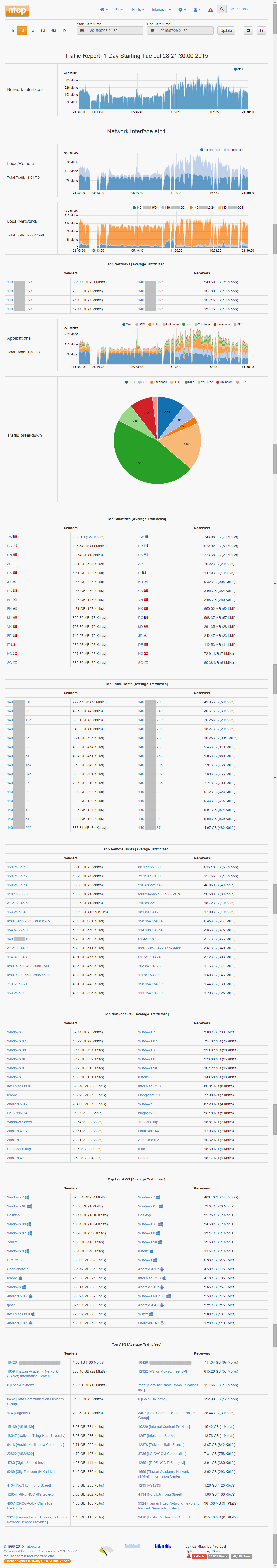The width and height of the screenshot is (277, 1568).
Task: Select the 1d time range
Action: tap(22, 30)
